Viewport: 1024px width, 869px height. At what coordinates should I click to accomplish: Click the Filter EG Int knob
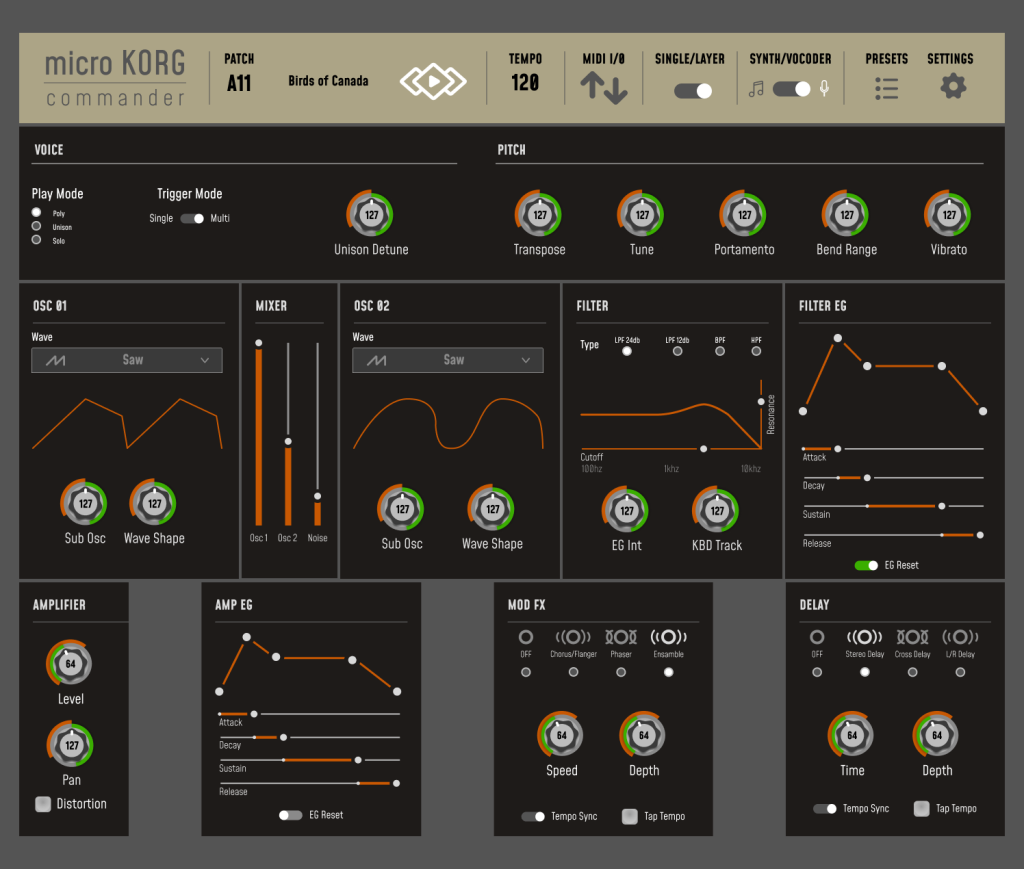(626, 510)
